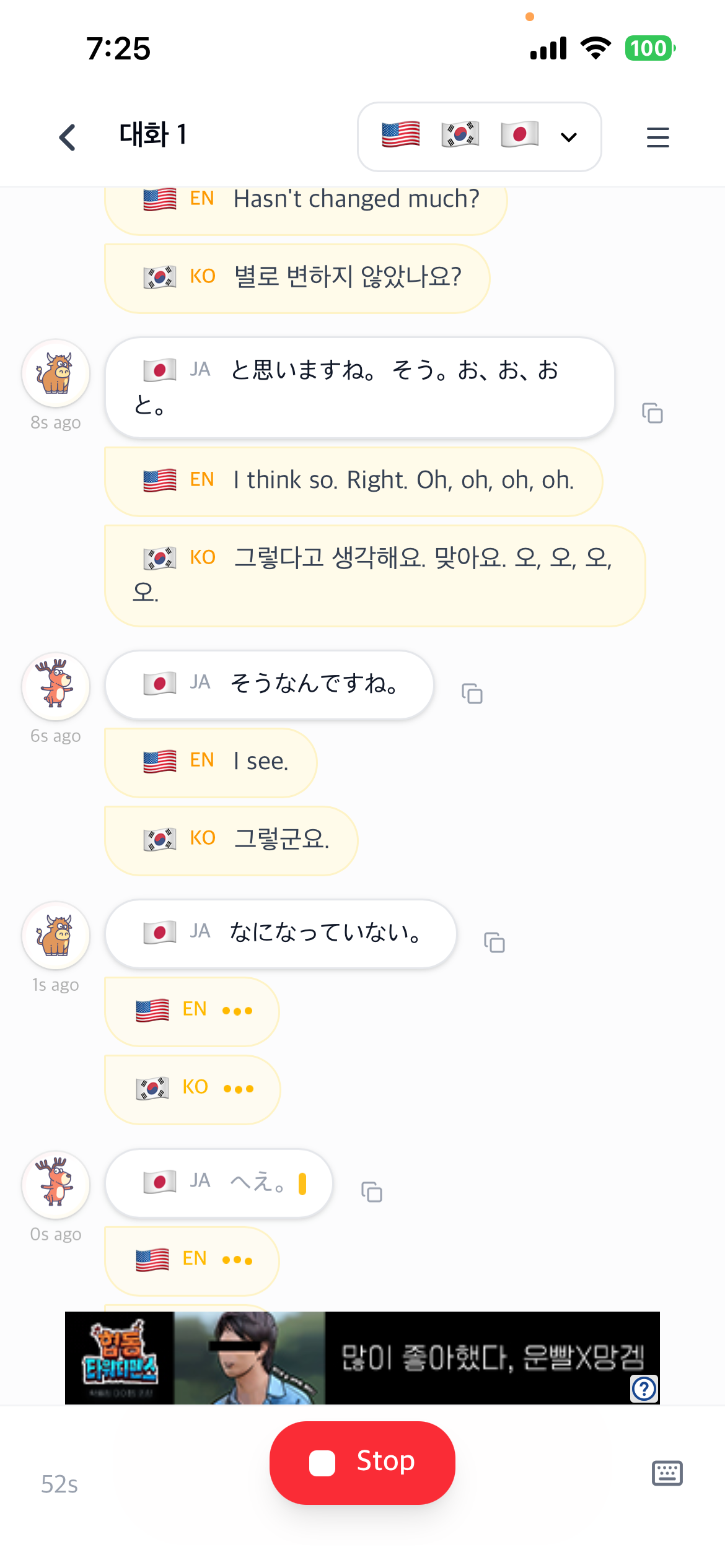Copy the と思いますね message
The width and height of the screenshot is (725, 1568).
(652, 412)
